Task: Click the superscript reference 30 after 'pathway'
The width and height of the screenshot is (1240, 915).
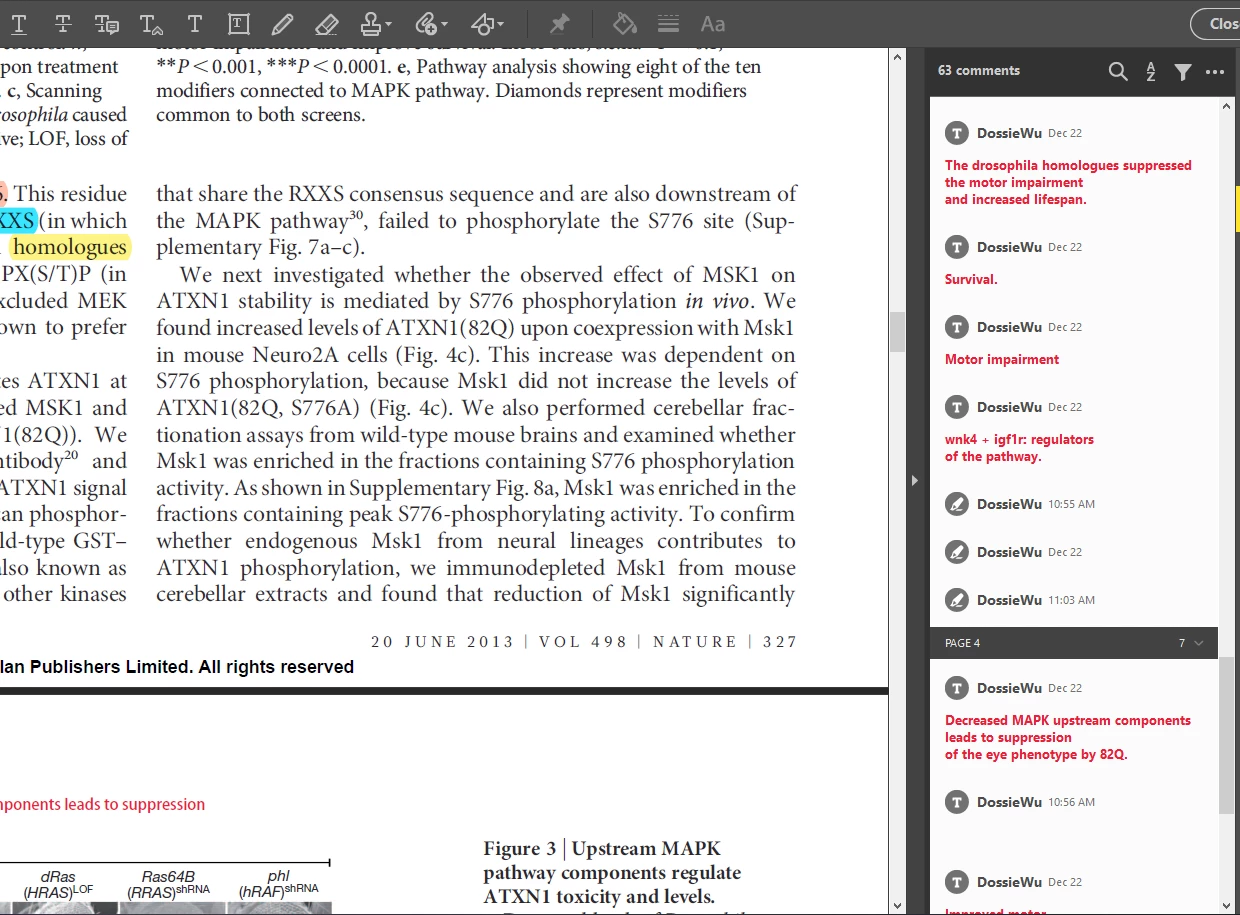Action: coord(356,214)
